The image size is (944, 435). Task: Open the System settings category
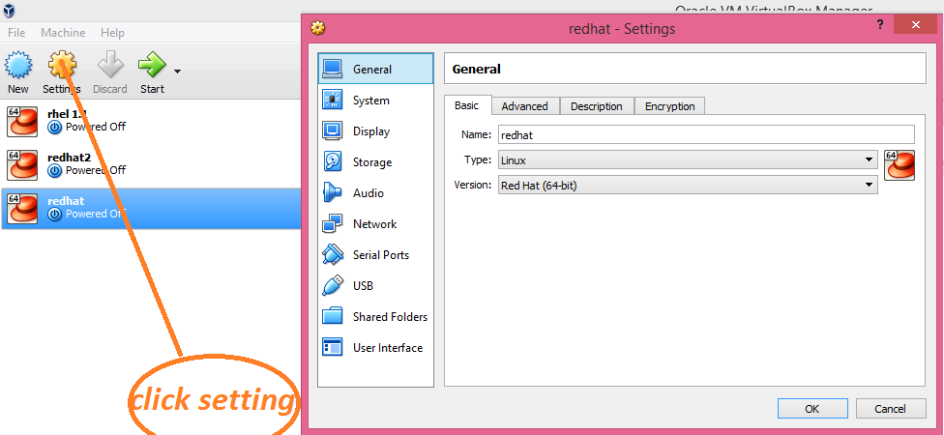376,100
